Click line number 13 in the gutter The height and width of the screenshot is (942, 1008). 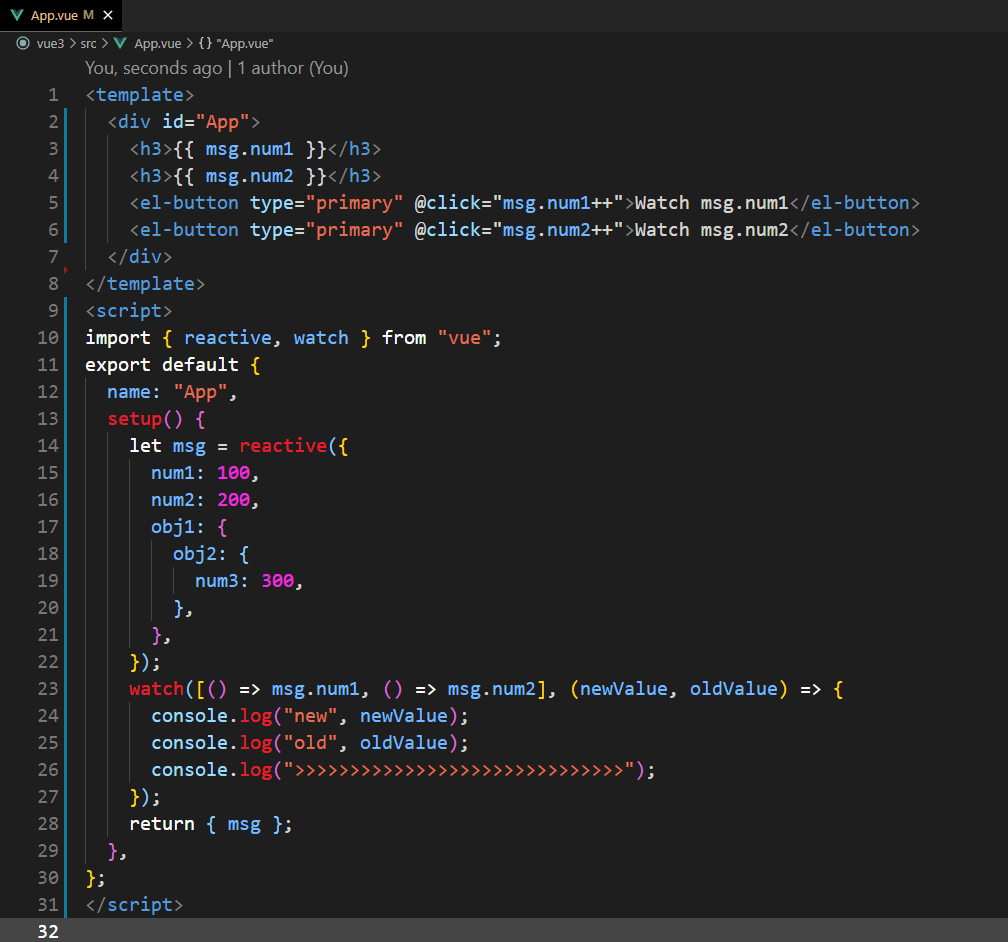[x=48, y=419]
